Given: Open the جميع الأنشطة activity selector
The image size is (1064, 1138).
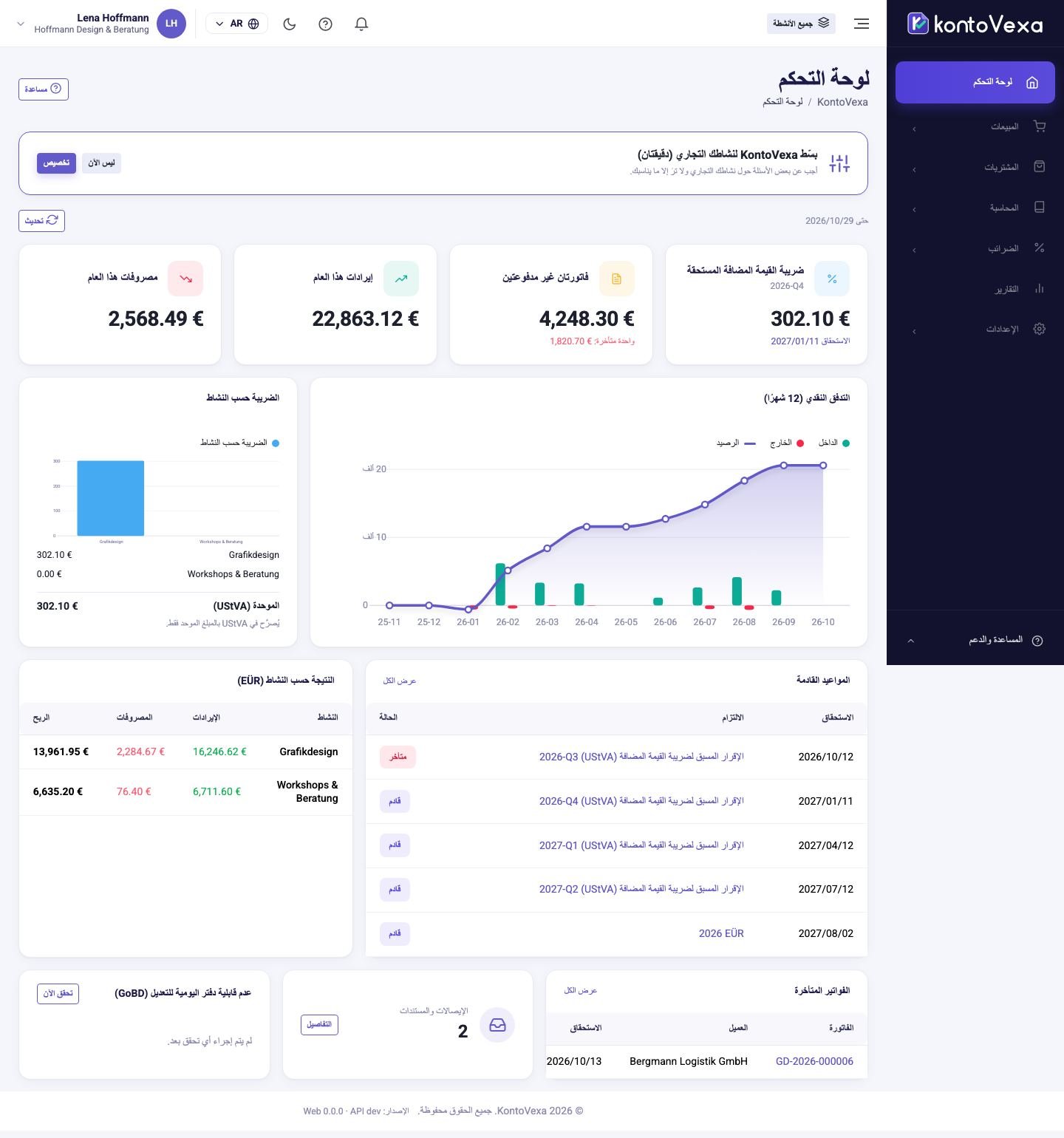Looking at the screenshot, I should click(x=801, y=24).
